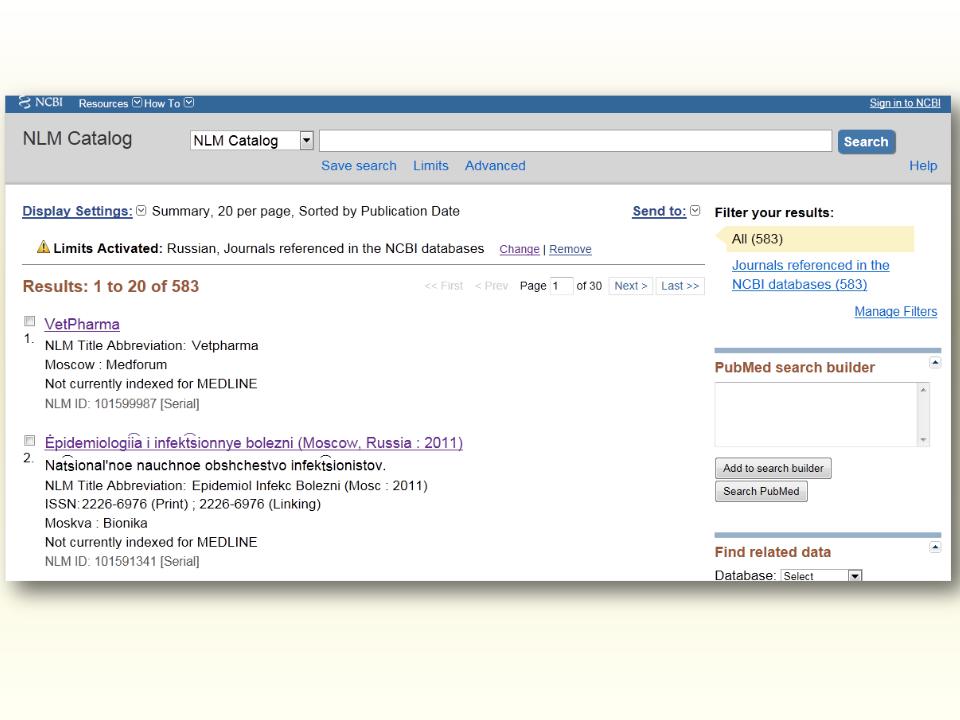
Task: Click Sign in to NCBI link
Action: point(904,103)
